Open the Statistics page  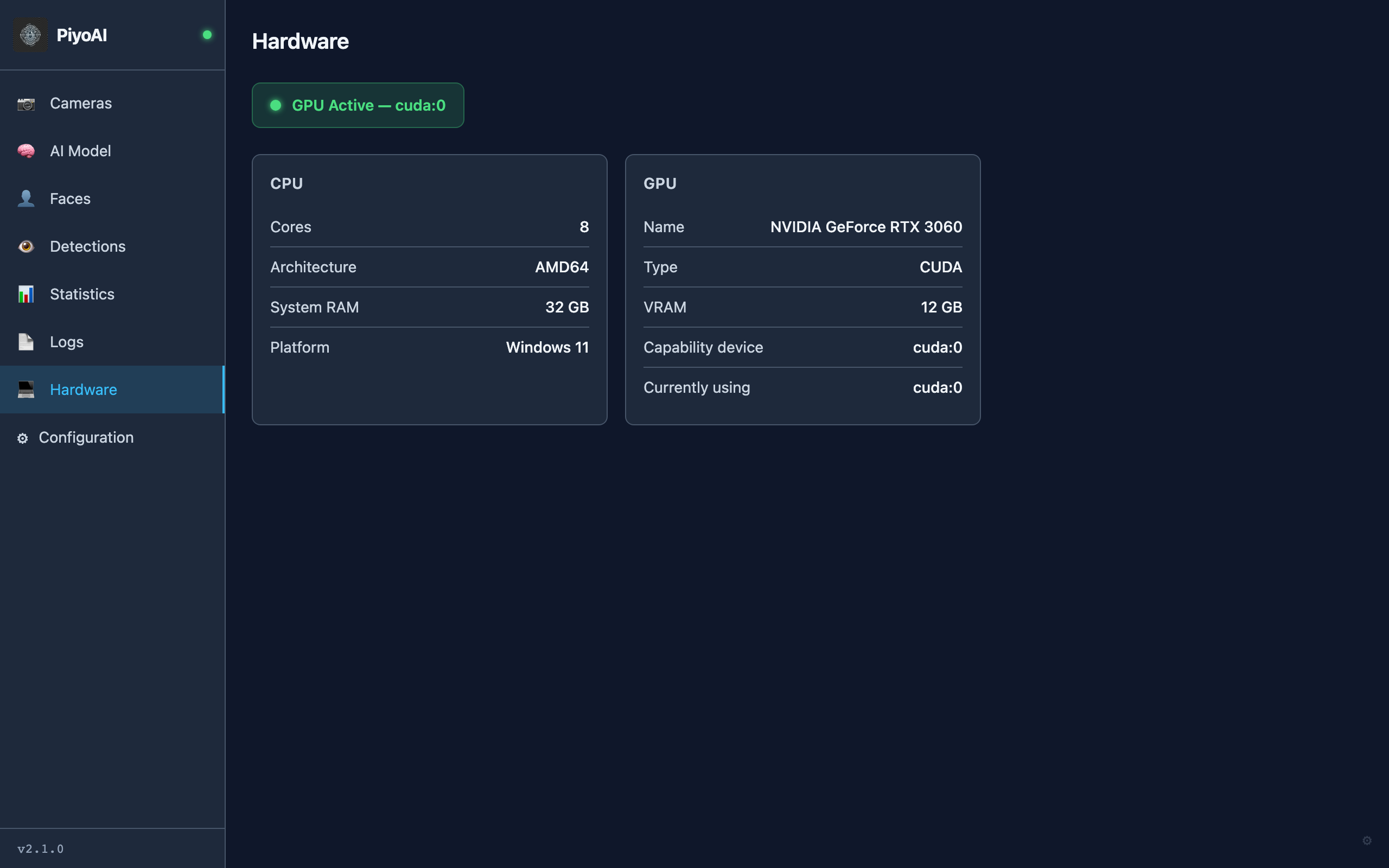pyautogui.click(x=112, y=294)
